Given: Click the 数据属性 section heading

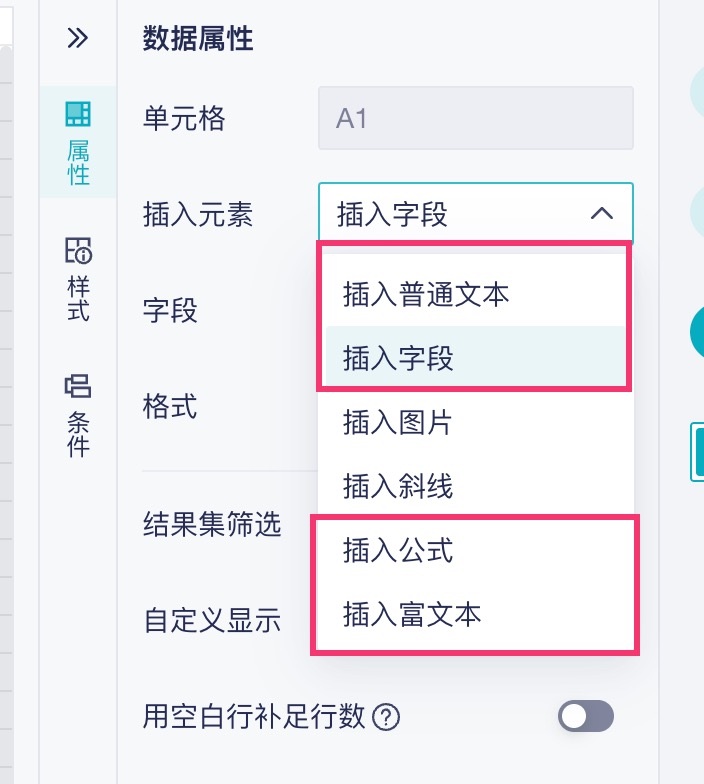Looking at the screenshot, I should click(x=198, y=39).
